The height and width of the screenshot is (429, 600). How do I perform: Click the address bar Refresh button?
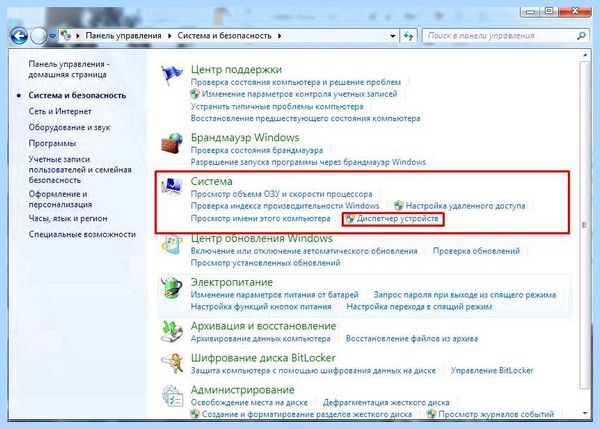(x=408, y=36)
